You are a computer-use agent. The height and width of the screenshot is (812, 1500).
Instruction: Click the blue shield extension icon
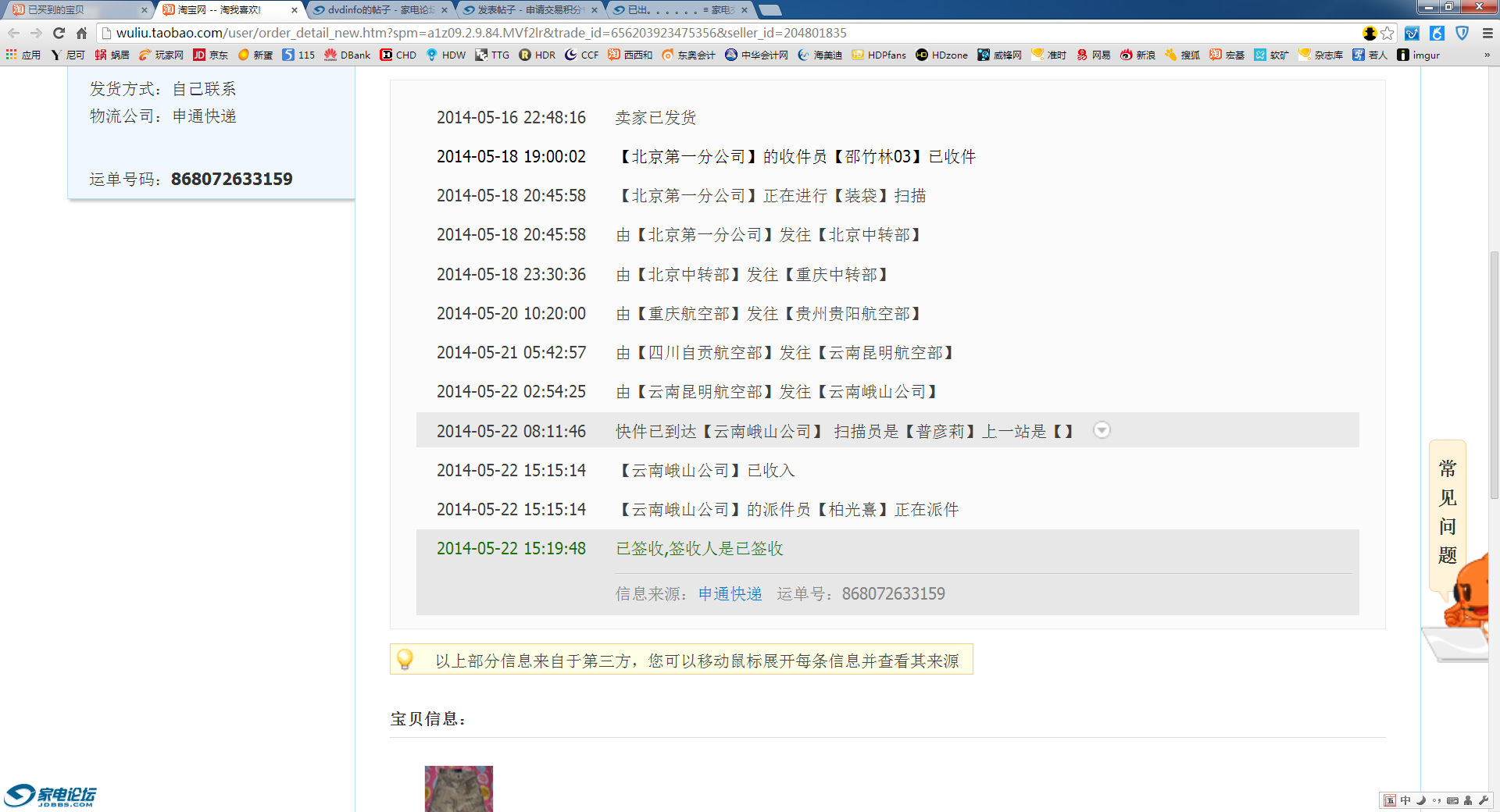coord(1462,33)
